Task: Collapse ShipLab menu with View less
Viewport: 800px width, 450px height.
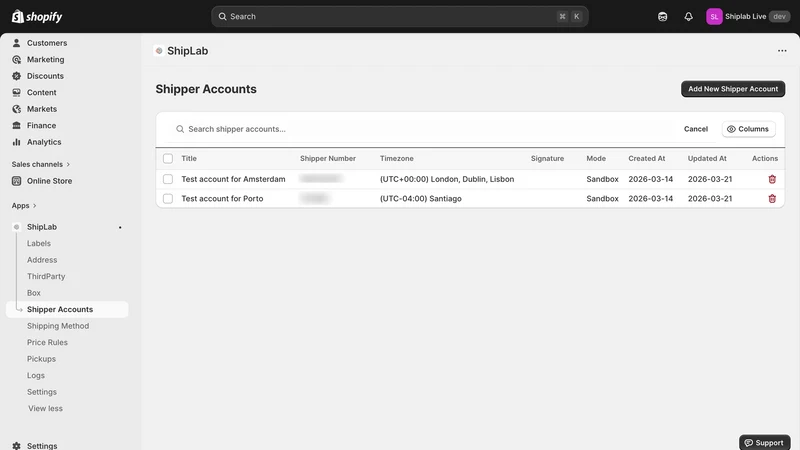Action: pyautogui.click(x=45, y=408)
